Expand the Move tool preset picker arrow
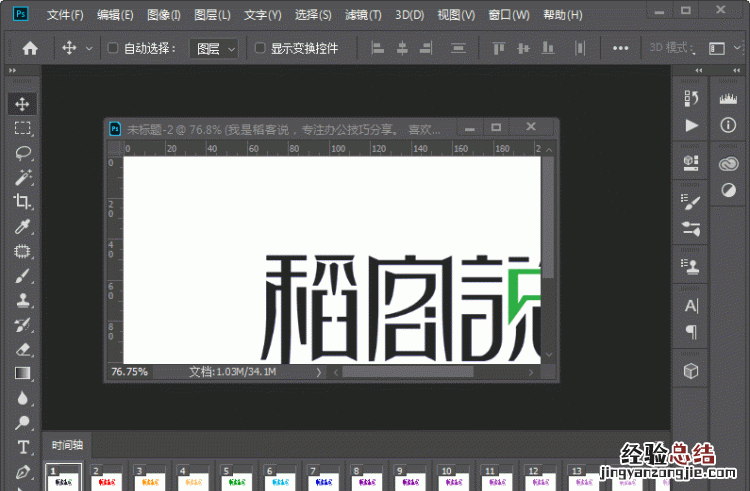This screenshot has width=750, height=491. (89, 48)
